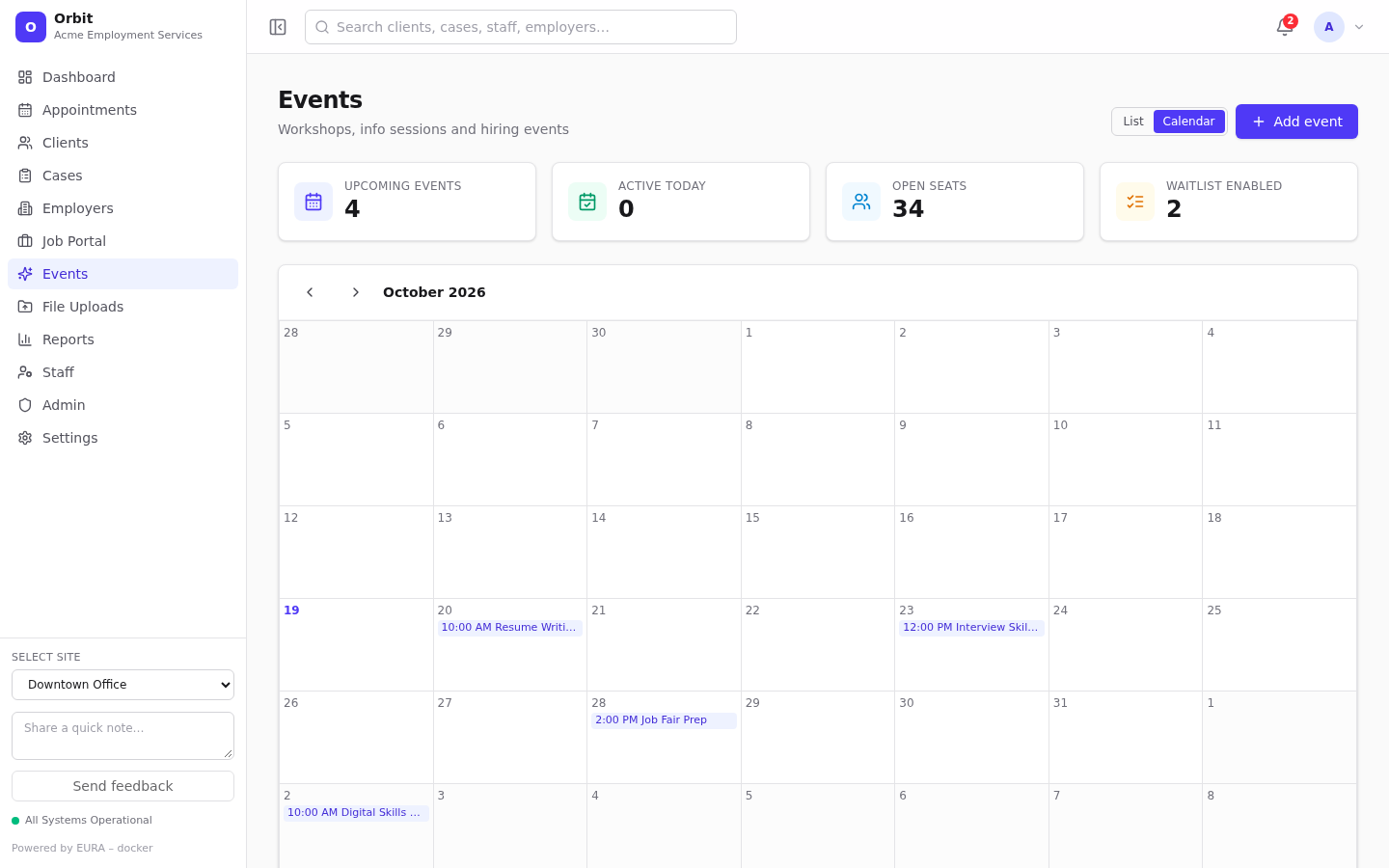Expand the user account menu chevron
The image size is (1389, 868).
tap(1359, 27)
